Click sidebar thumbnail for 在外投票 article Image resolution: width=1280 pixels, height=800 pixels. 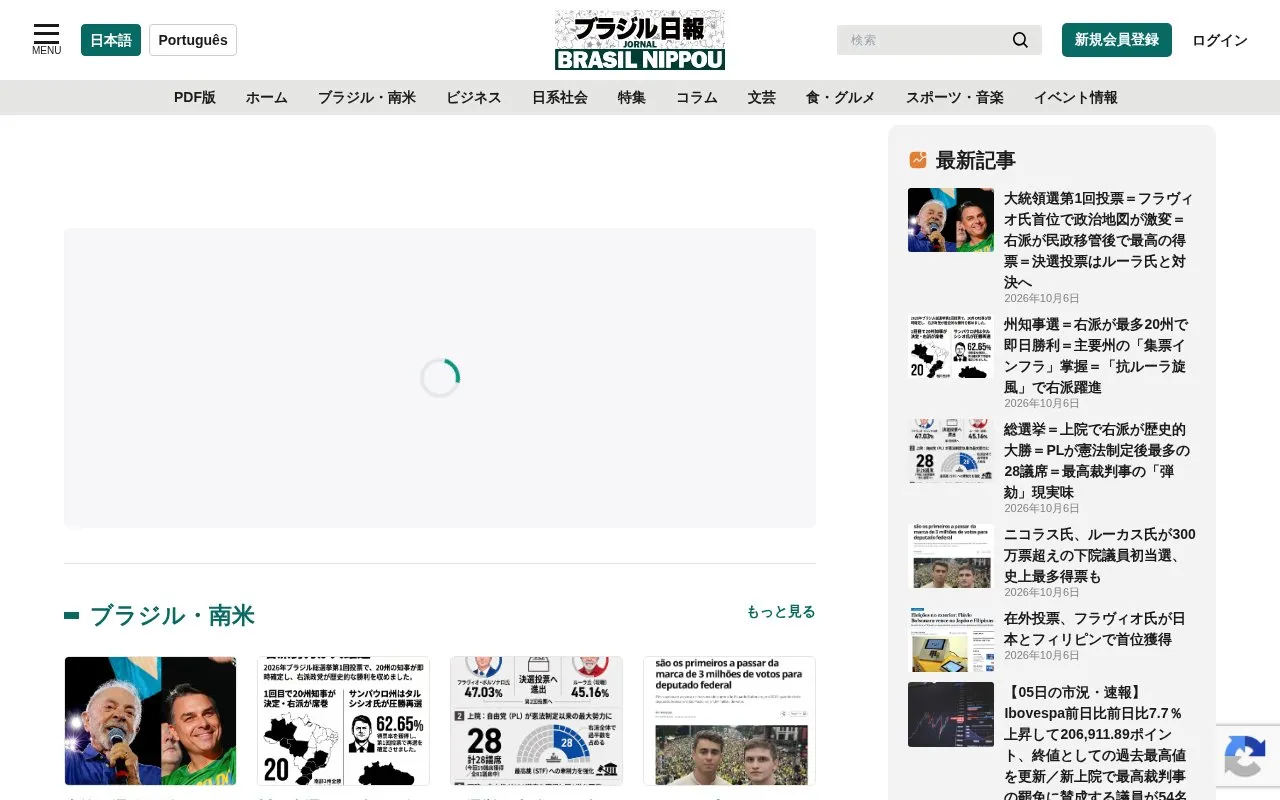pos(951,640)
